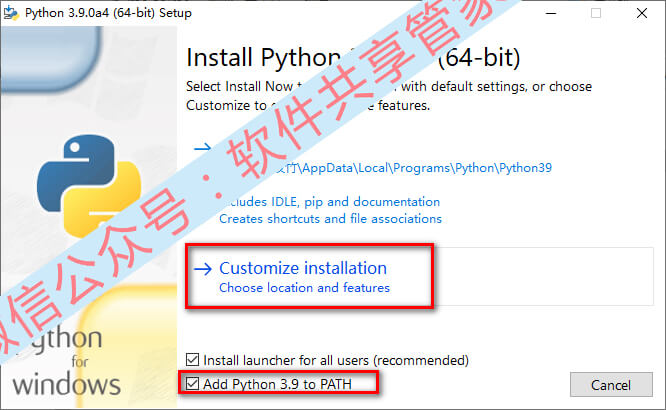The image size is (666, 410).
Task: Uncheck Install launcher for all users
Action: 192,360
